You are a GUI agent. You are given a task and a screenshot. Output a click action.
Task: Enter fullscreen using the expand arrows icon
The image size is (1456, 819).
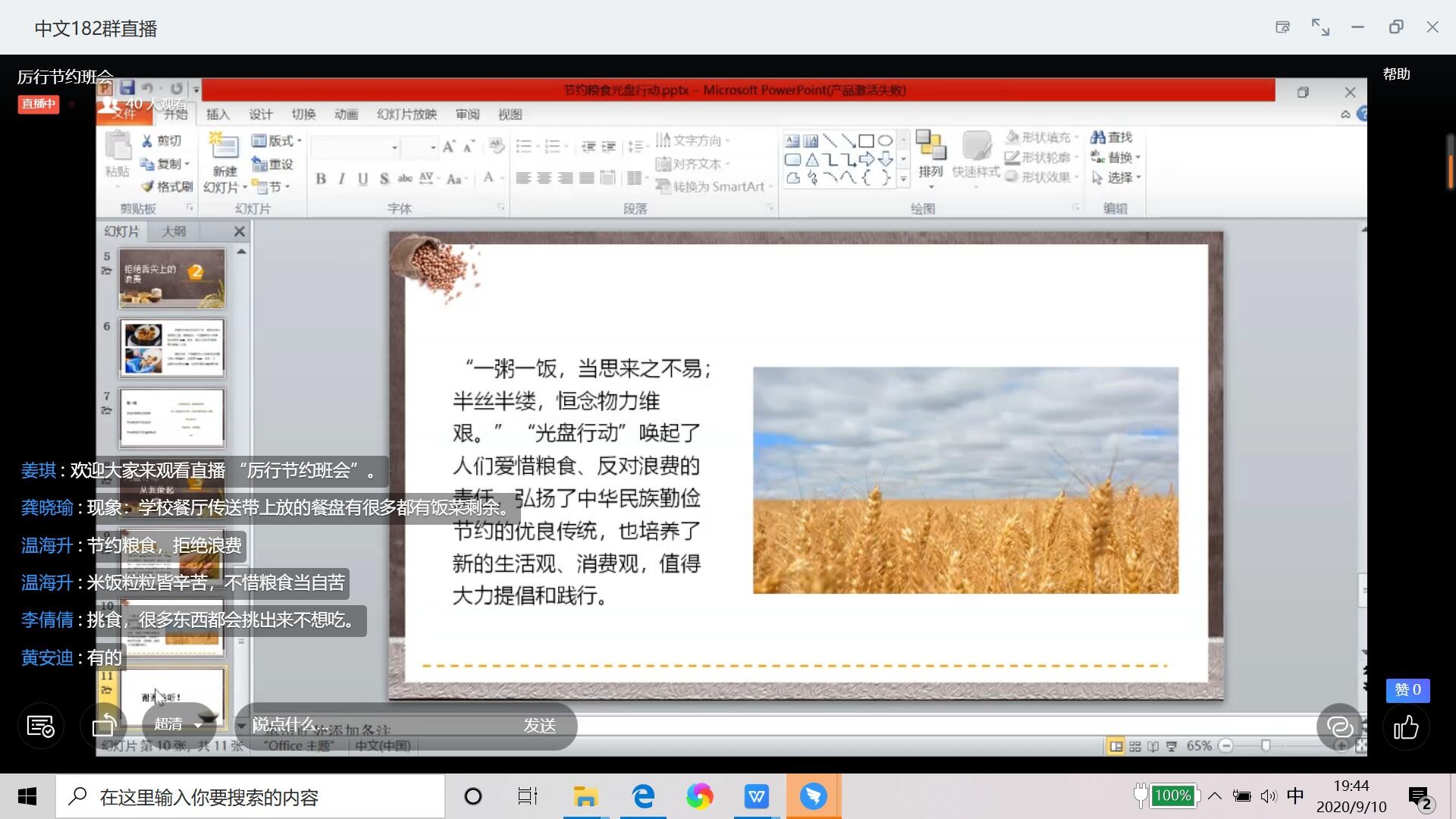click(1320, 27)
